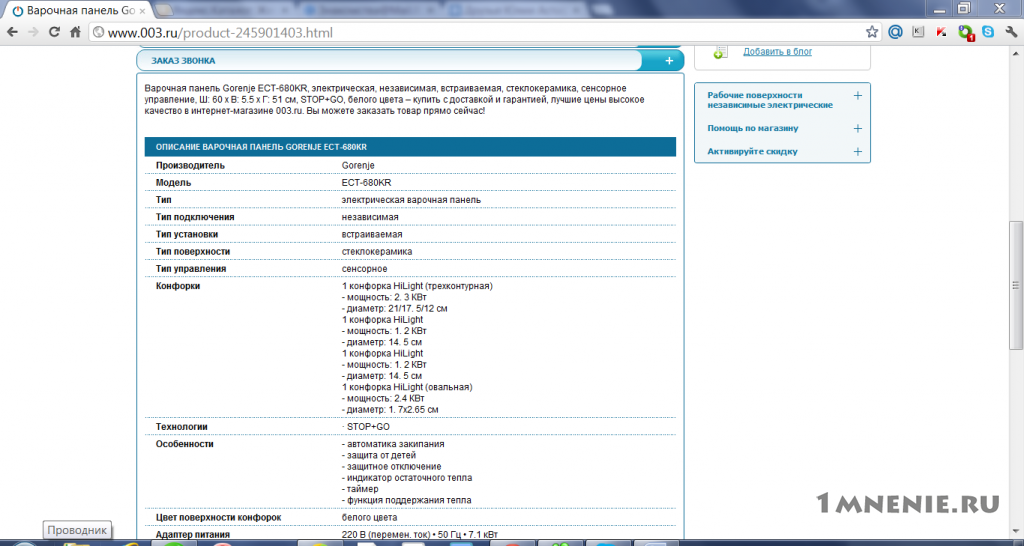Screen dimensions: 1024x546
Task: Click the add-to-blog document icon
Action: coord(721,52)
